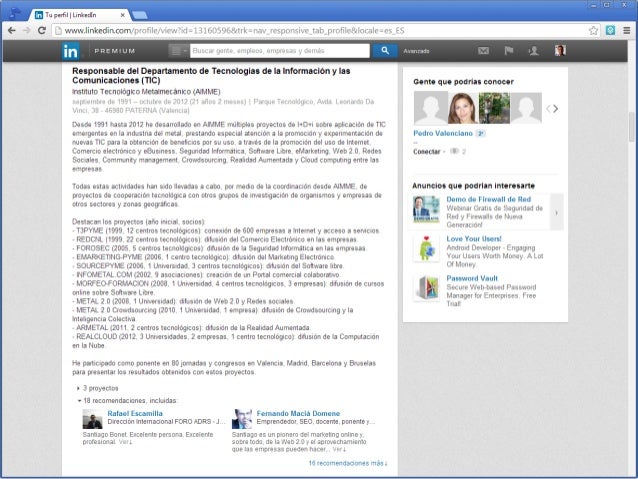Screen dimensions: 638x479
Task: Click Rafael Escamilla's photo thumbnail
Action: [x=92, y=419]
